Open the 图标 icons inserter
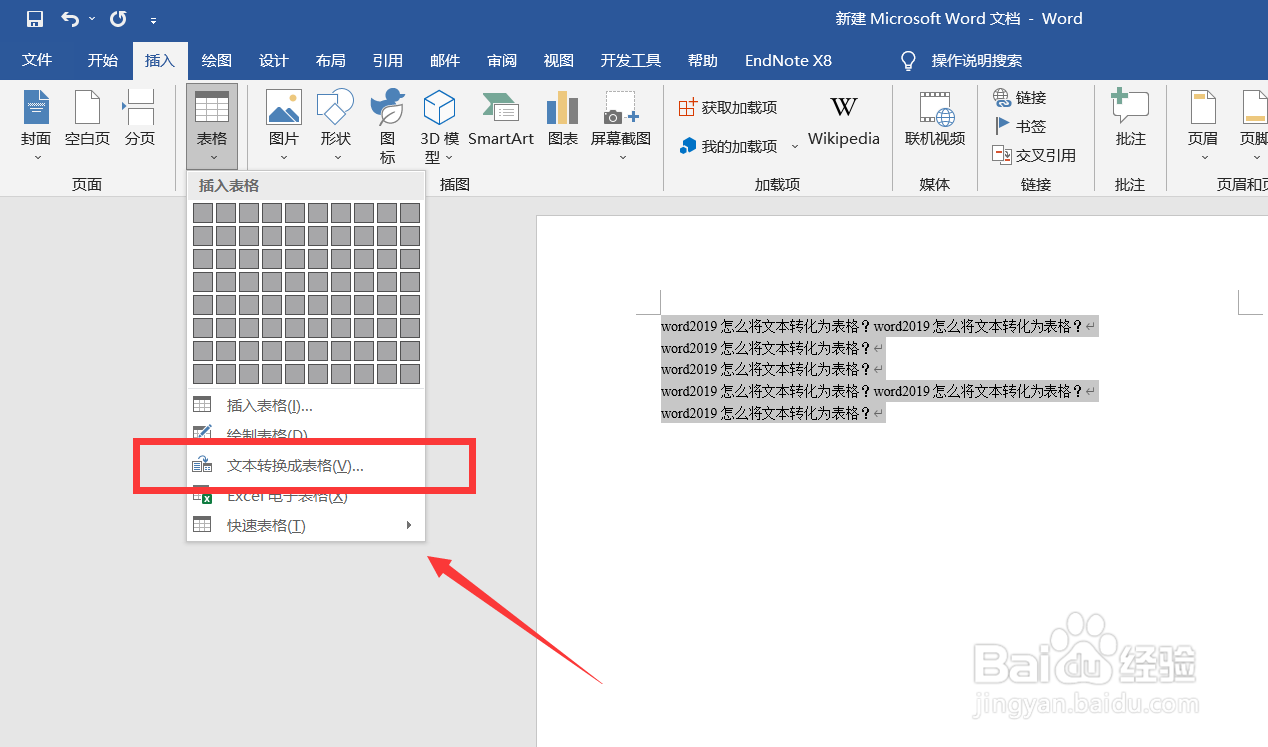This screenshot has height=747, width=1268. [387, 126]
